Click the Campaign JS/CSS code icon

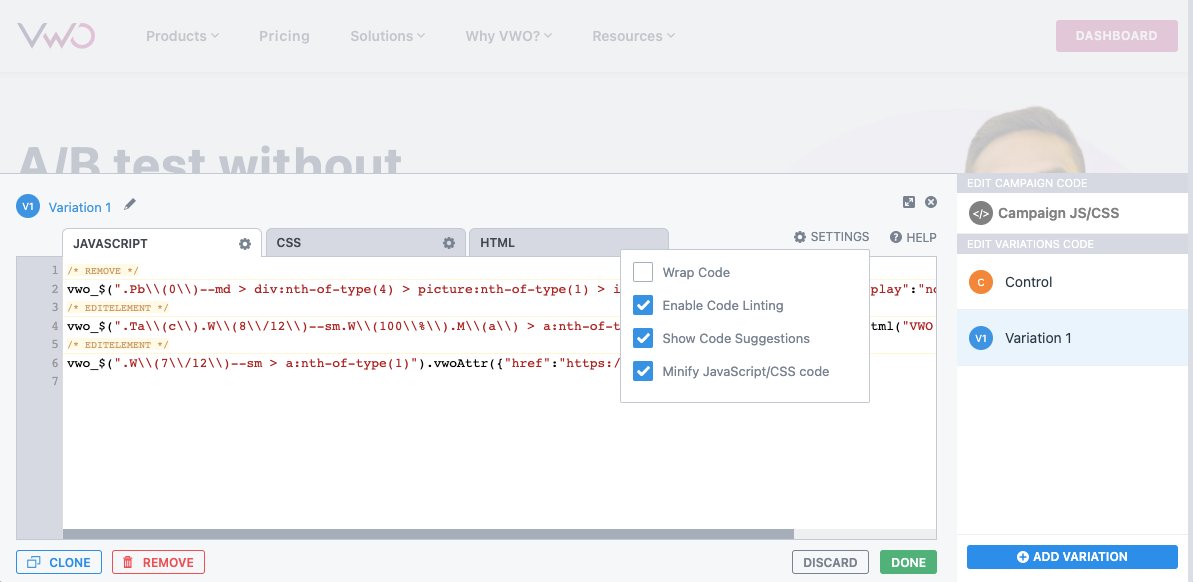coord(981,213)
